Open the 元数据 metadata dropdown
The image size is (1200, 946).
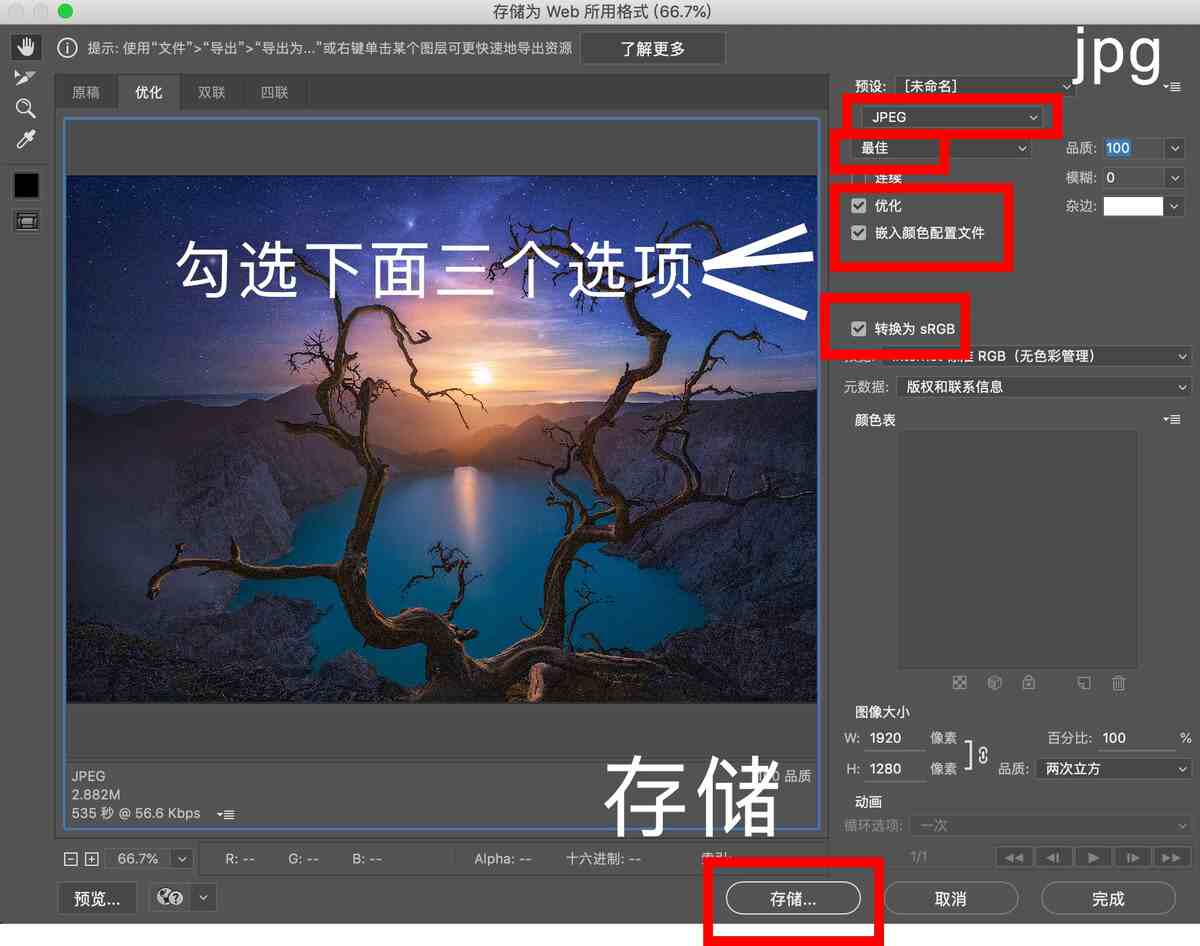click(1045, 387)
